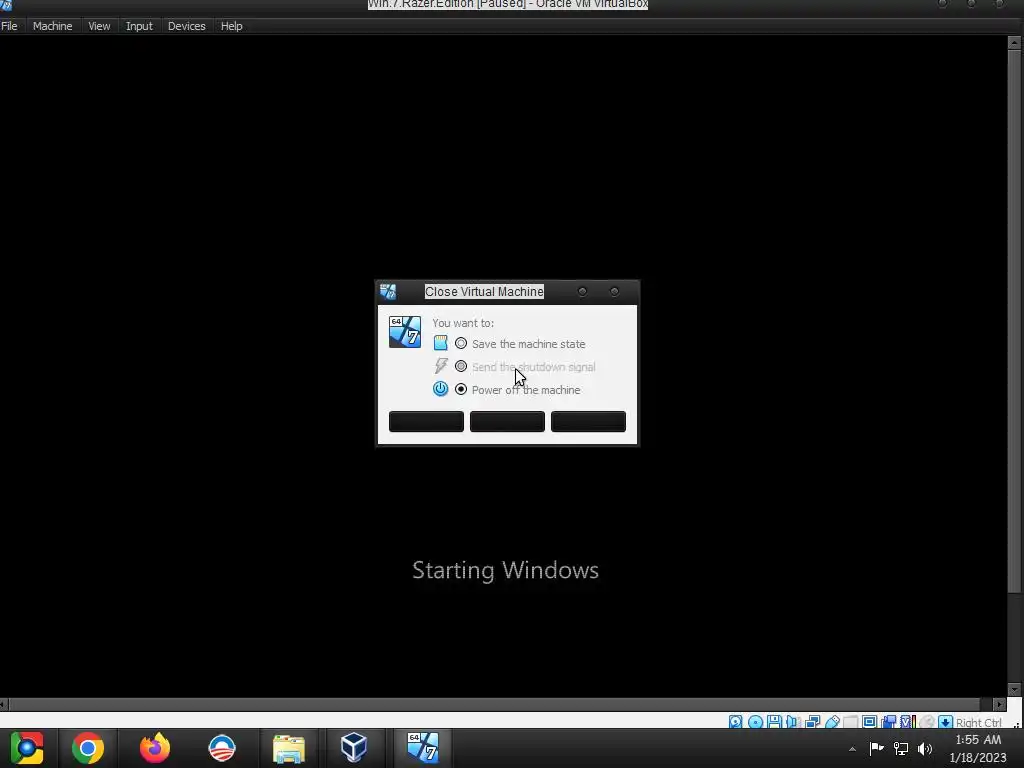Open VirtualBox Manager cube taskbar icon
This screenshot has width=1024, height=768.
tap(354, 748)
